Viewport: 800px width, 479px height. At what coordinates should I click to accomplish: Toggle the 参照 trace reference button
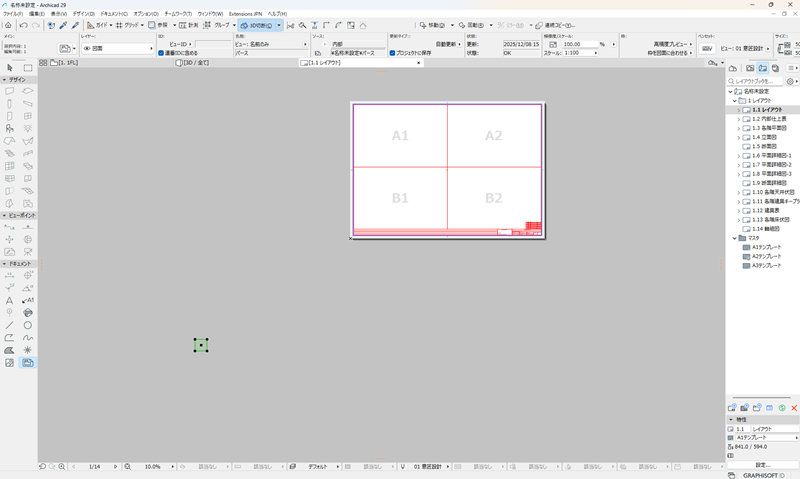pyautogui.click(x=158, y=25)
